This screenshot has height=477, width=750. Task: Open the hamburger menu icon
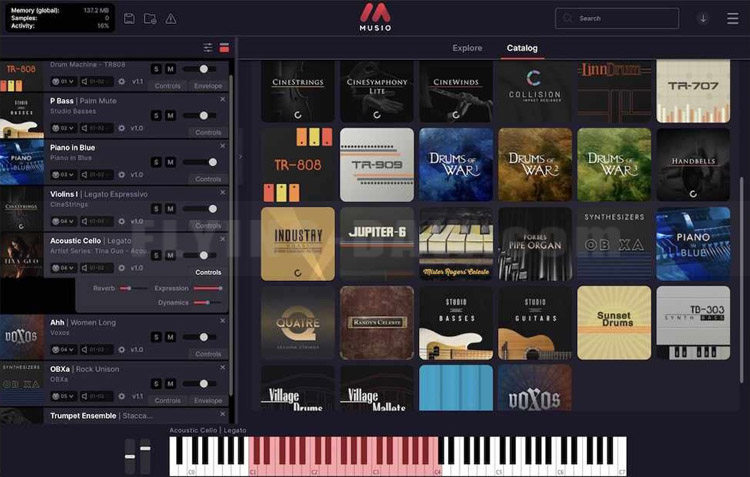point(732,19)
